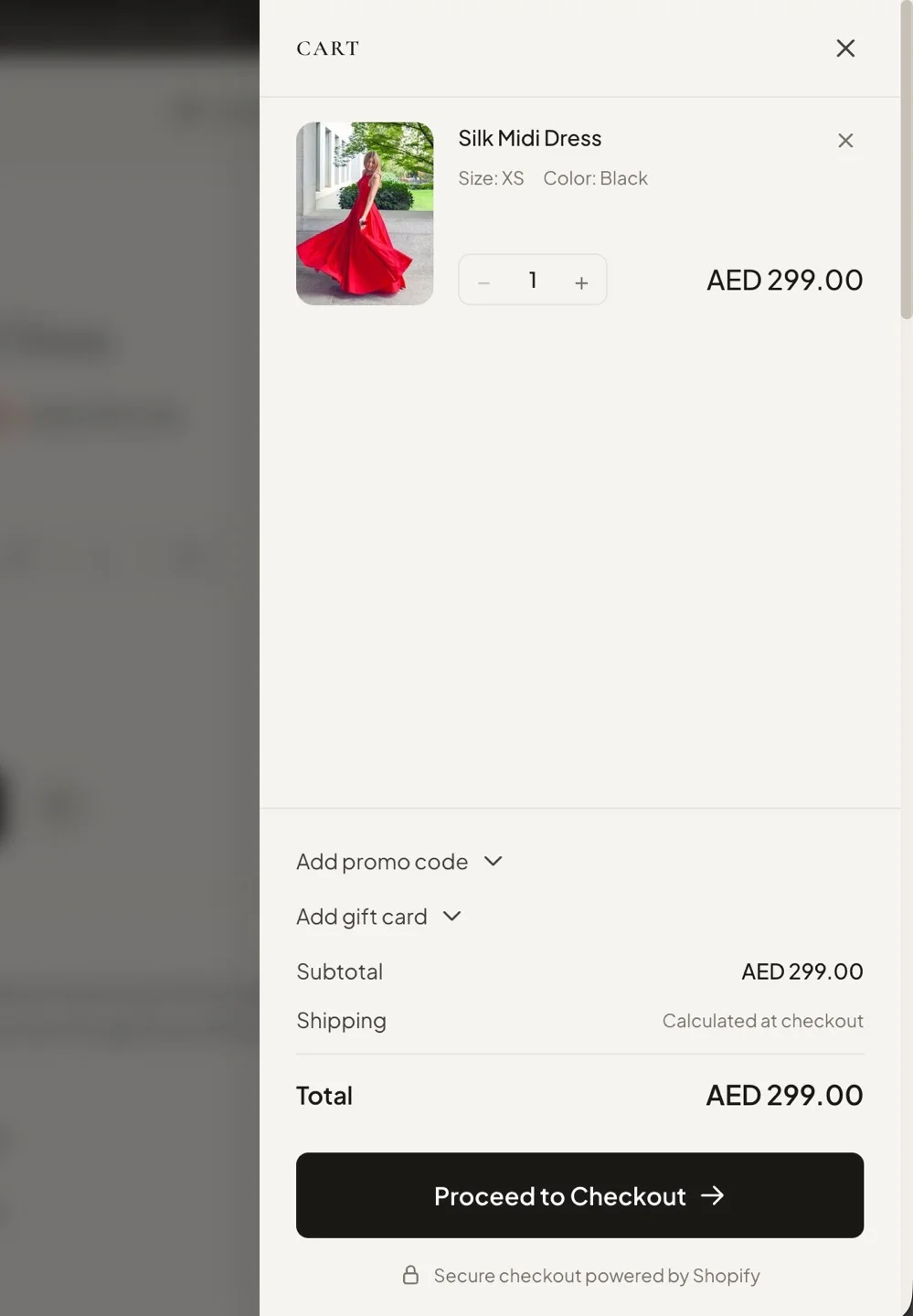Viewport: 913px width, 1316px height.
Task: Open the Silk Midi Dress title link
Action: coord(530,139)
